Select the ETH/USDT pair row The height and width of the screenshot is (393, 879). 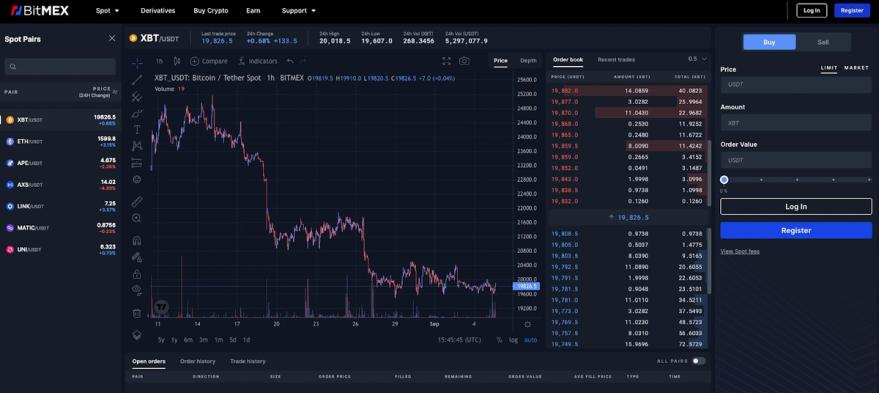(x=61, y=141)
